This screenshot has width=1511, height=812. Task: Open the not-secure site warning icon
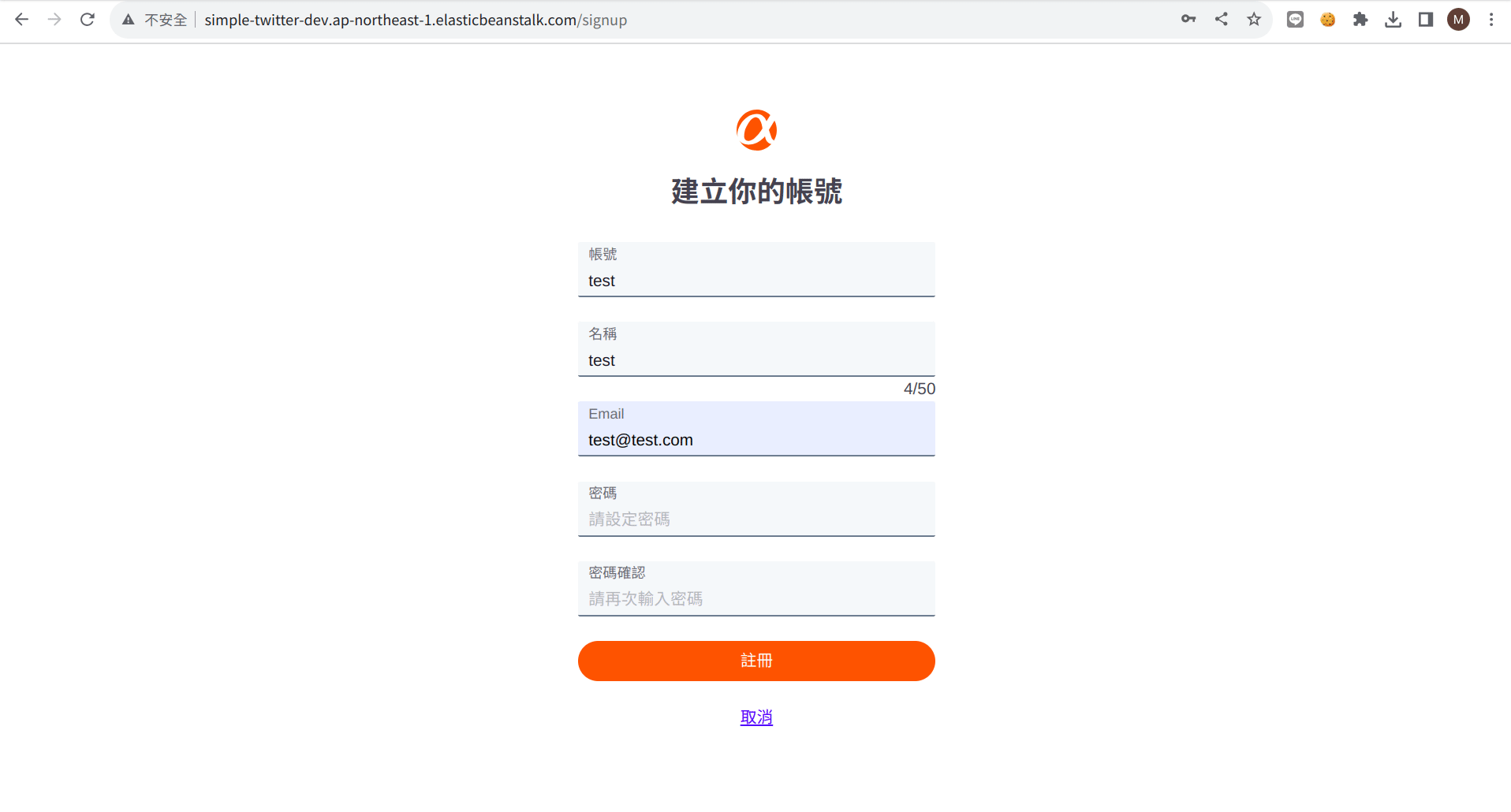tap(129, 20)
